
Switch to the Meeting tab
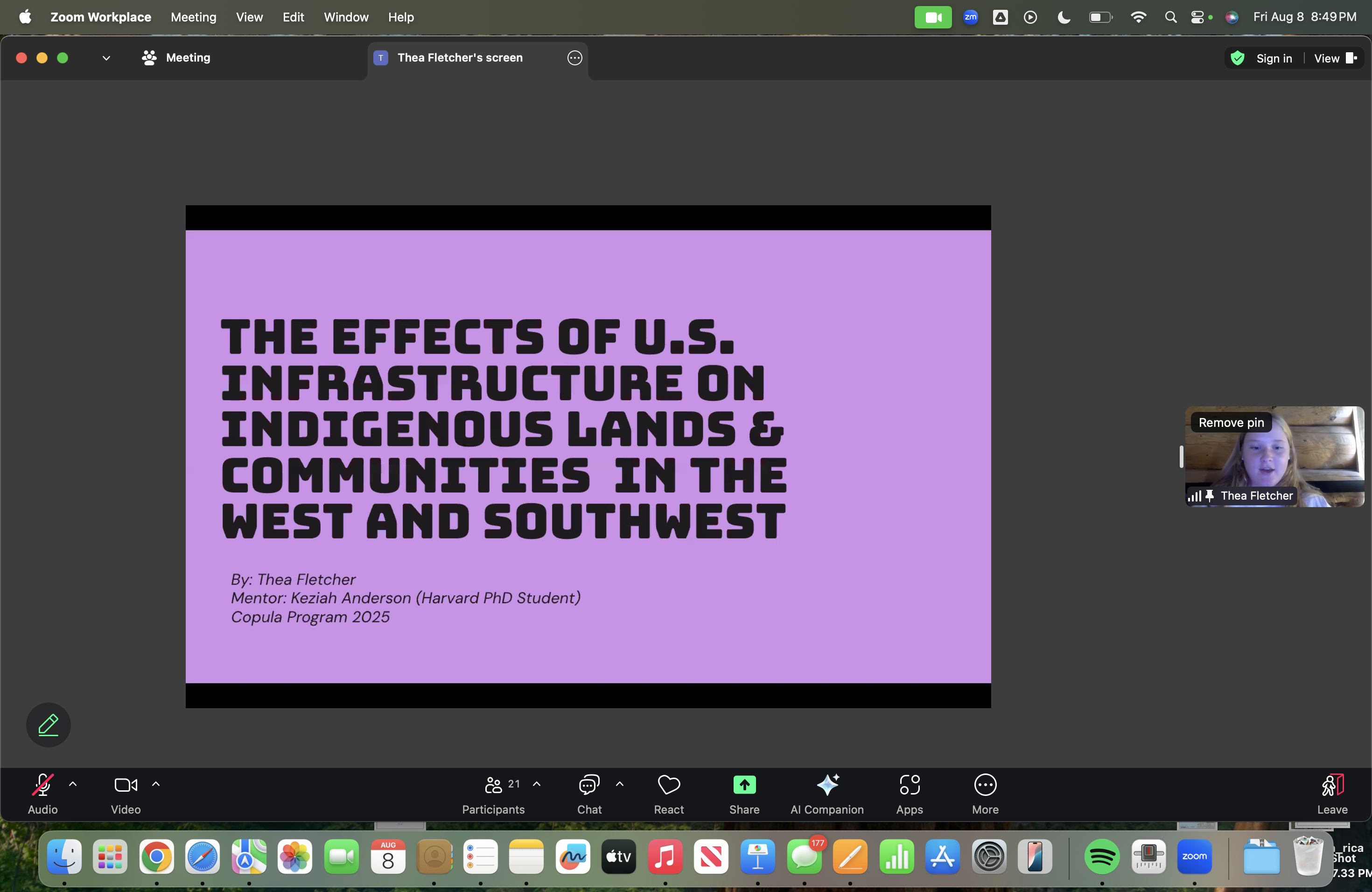pyautogui.click(x=176, y=58)
